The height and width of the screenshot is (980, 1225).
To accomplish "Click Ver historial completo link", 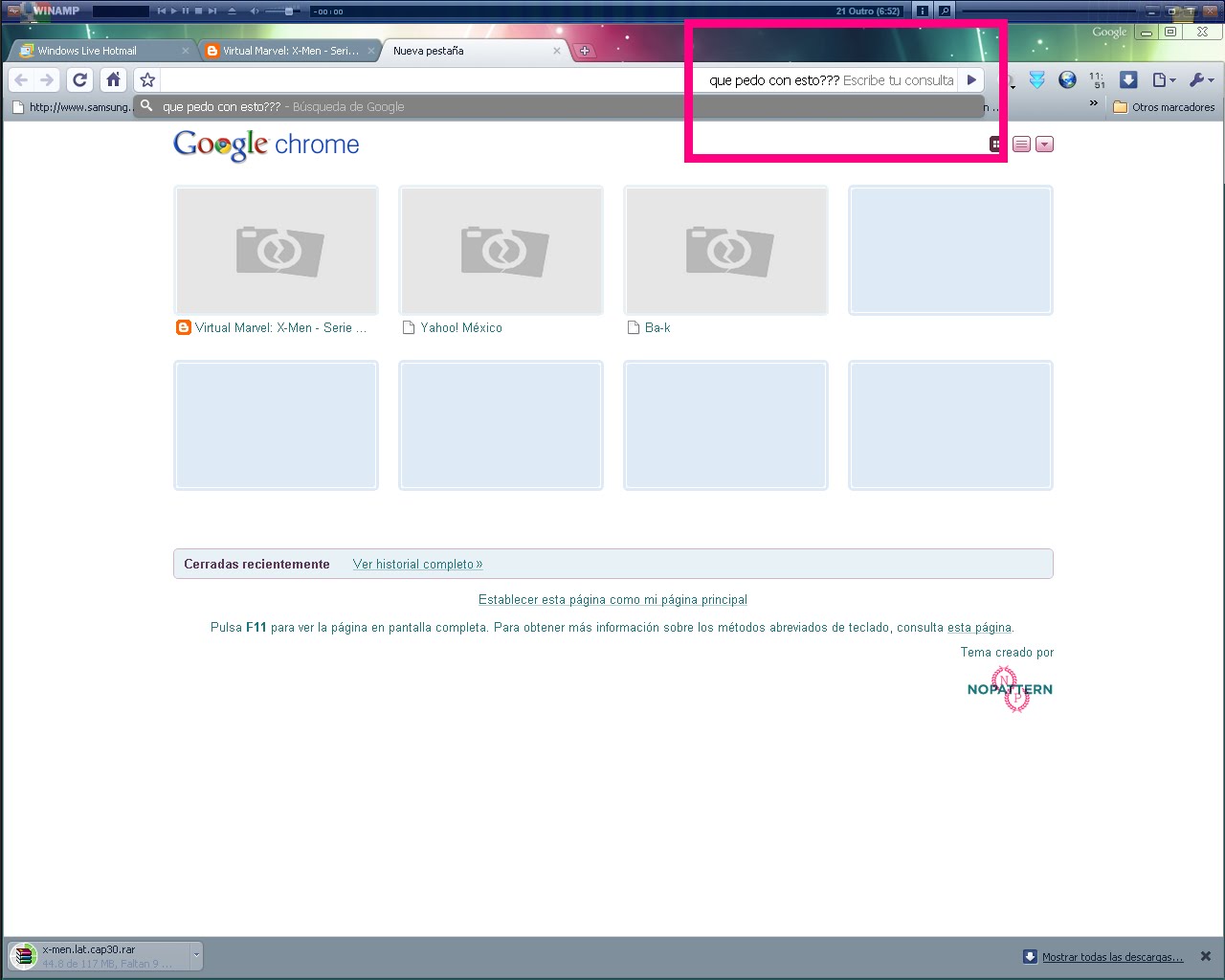I will [417, 565].
